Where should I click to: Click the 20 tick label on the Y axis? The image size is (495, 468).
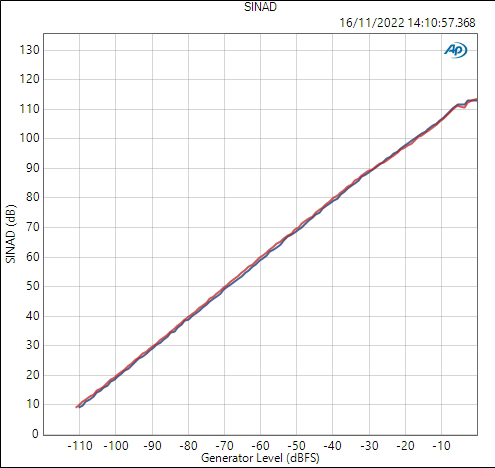coord(33,375)
